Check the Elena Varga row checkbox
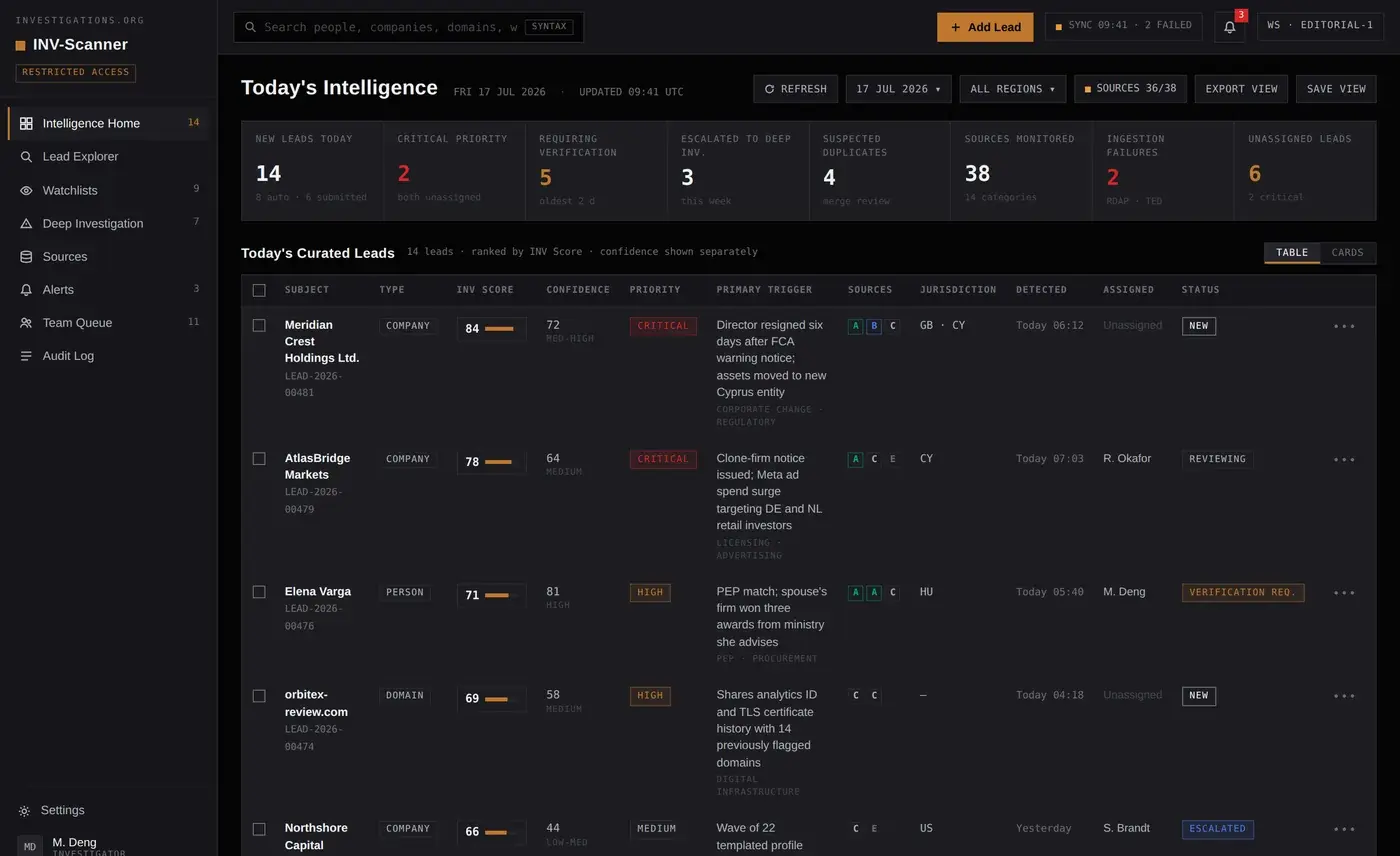 tap(259, 592)
